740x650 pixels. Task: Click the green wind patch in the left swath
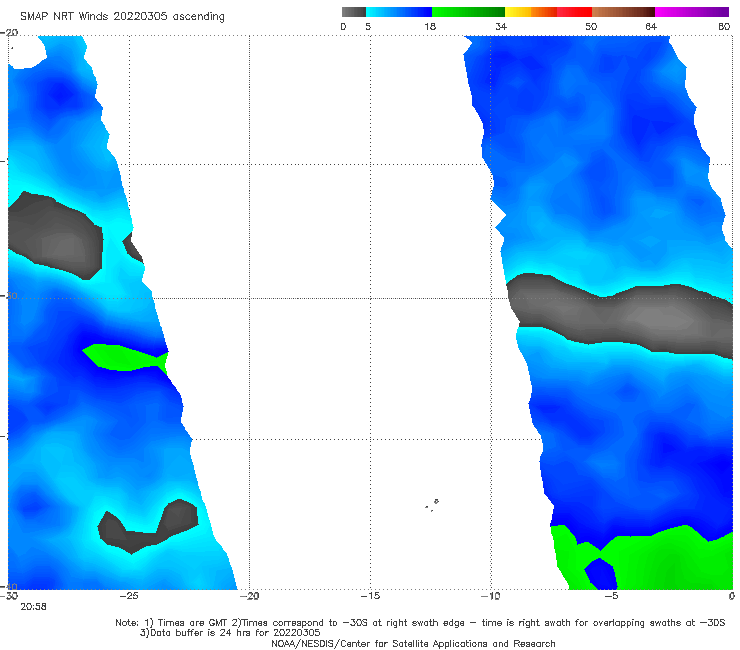tap(126, 357)
